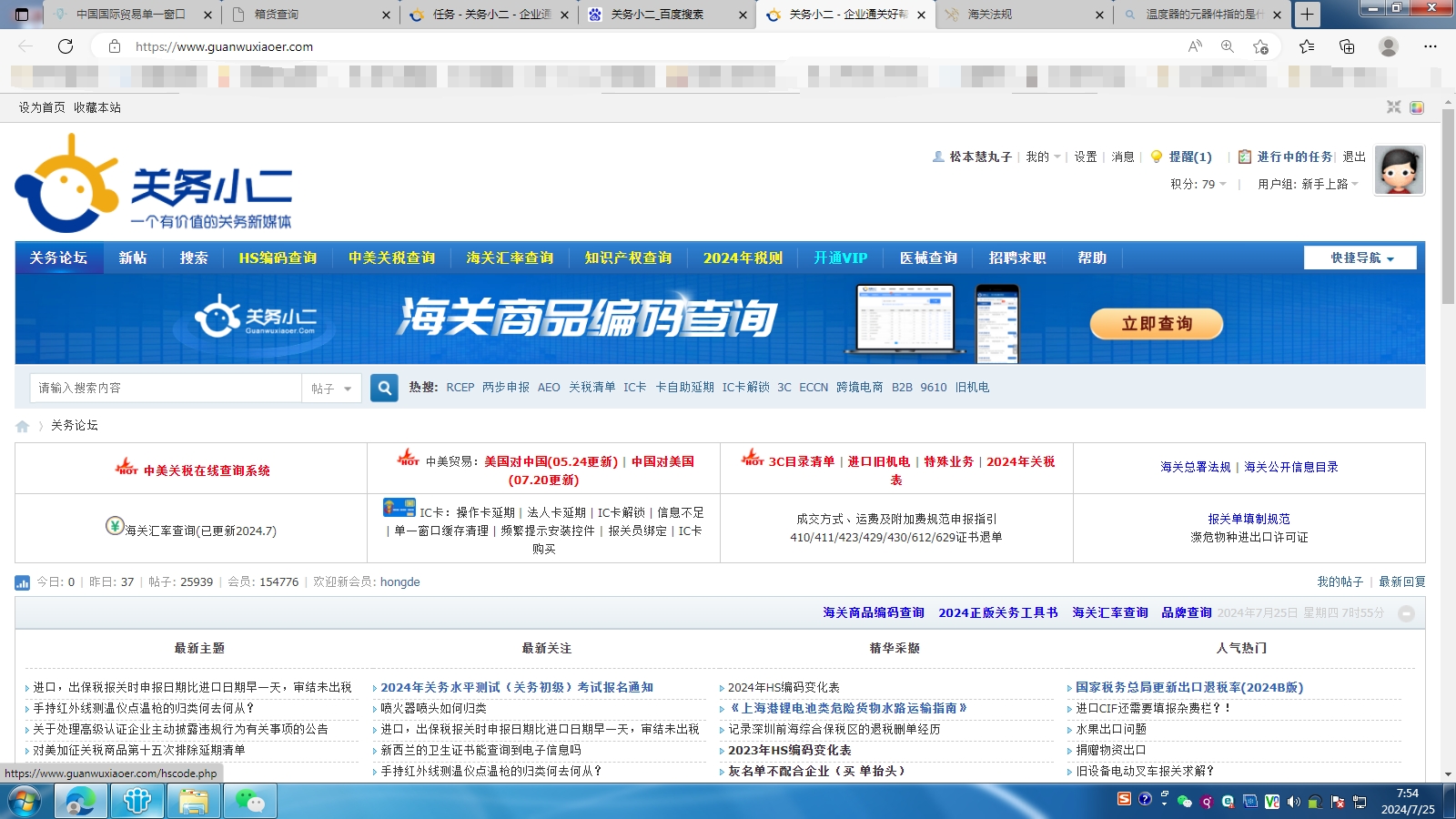Click the 立即查询 banner button
Screen dimensions: 1456x819
point(1157,324)
